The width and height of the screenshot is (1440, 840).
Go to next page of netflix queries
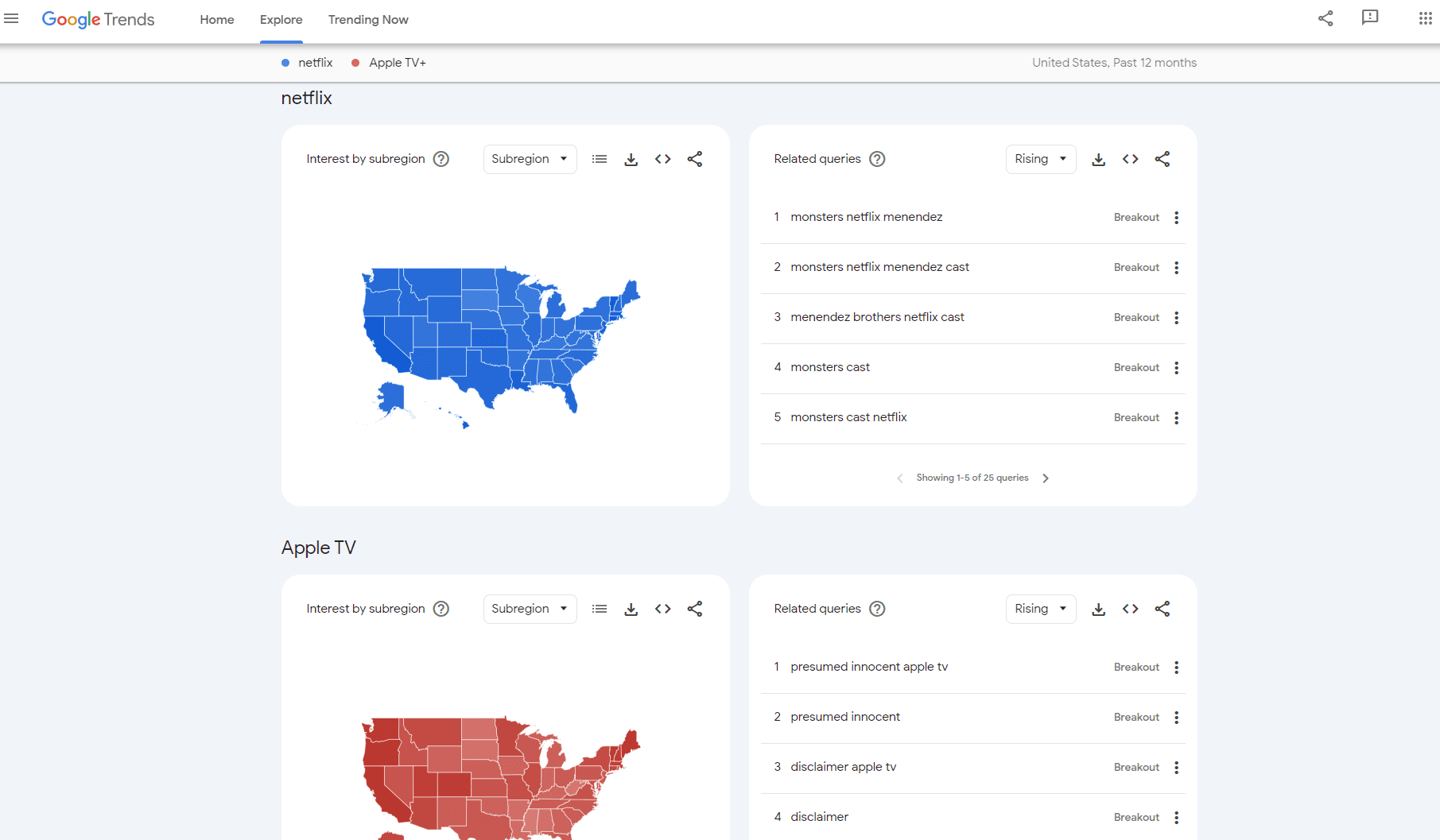pos(1046,478)
